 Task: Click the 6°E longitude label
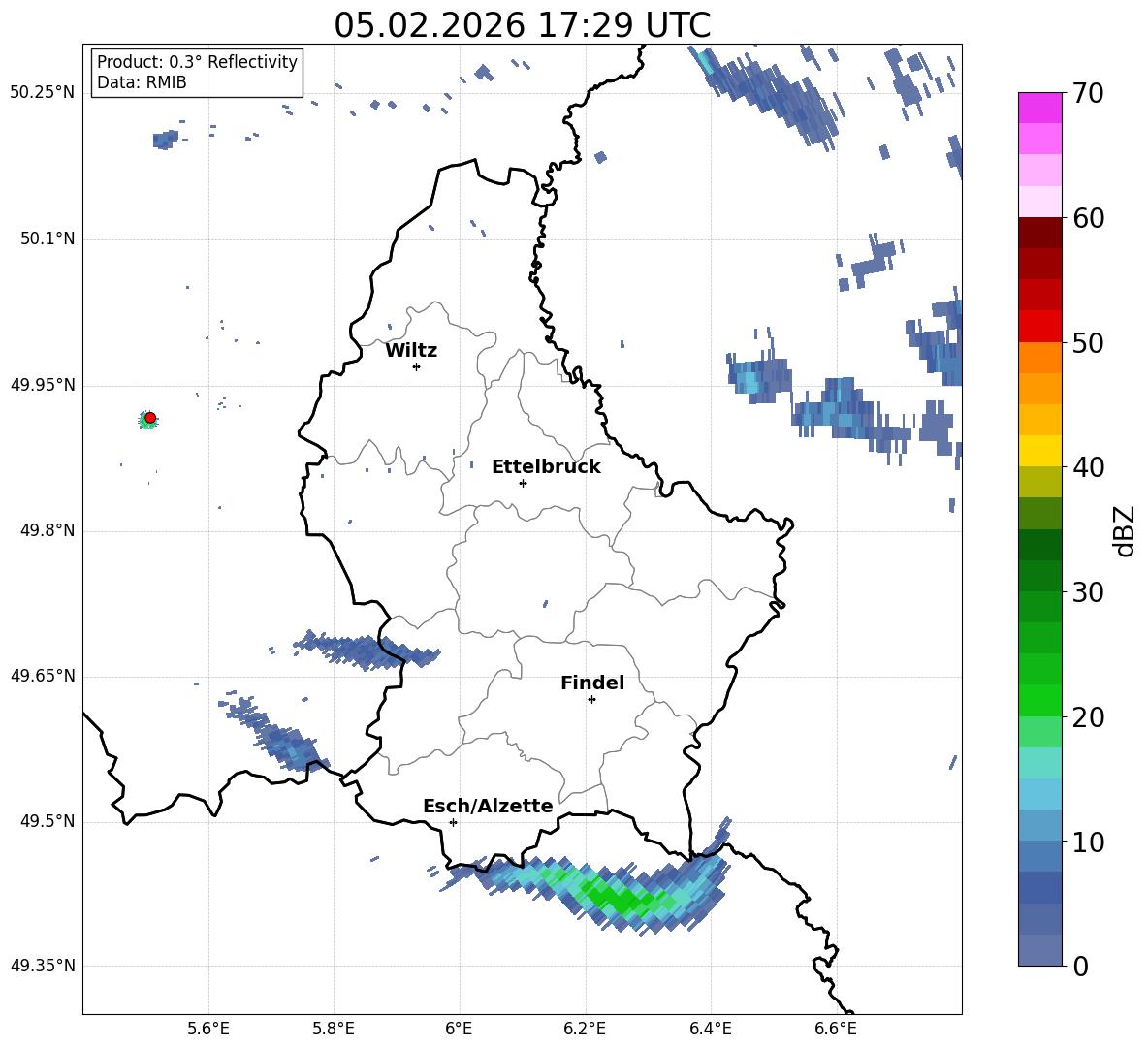[x=459, y=1029]
